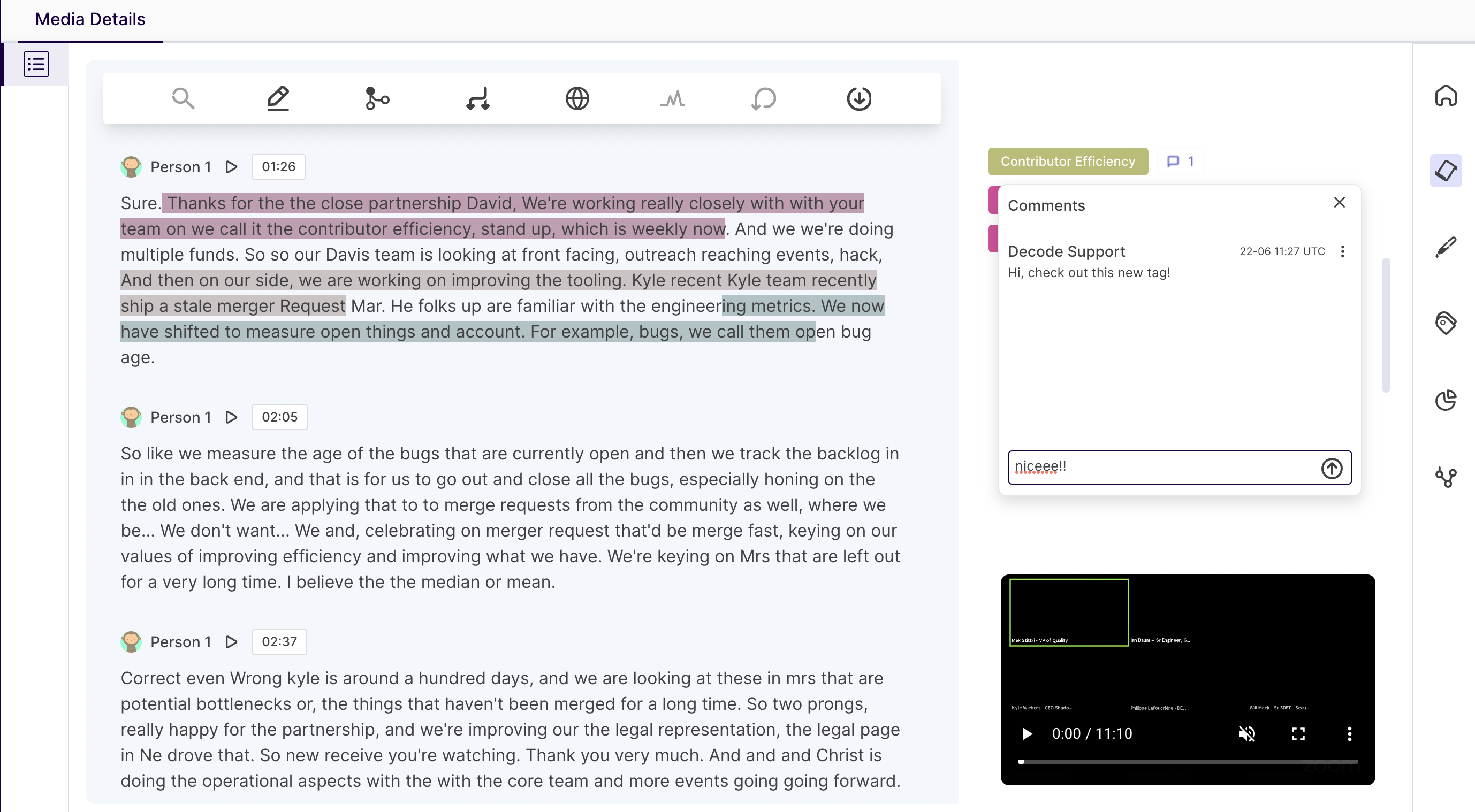Click the music-note style toolbar icon
The height and width of the screenshot is (812, 1475).
click(x=477, y=98)
